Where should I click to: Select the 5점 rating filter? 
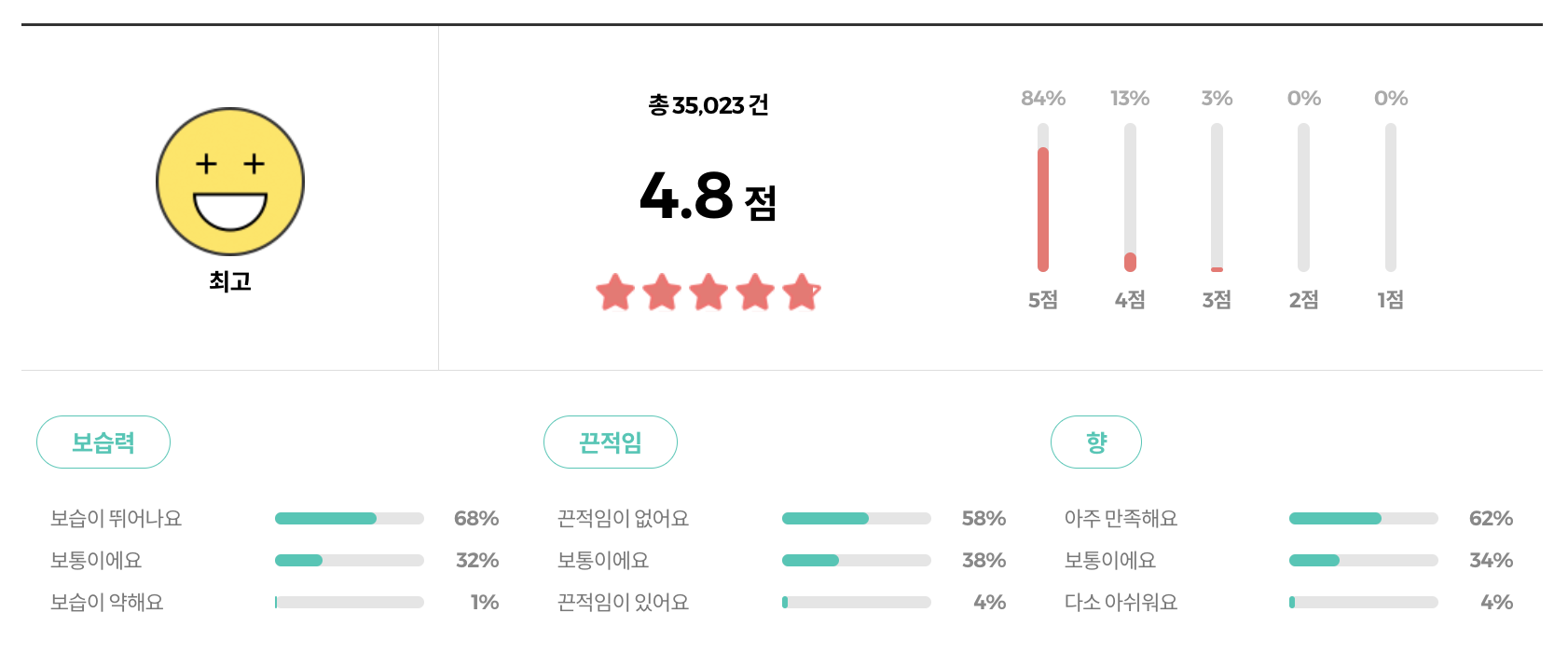pos(1042,300)
